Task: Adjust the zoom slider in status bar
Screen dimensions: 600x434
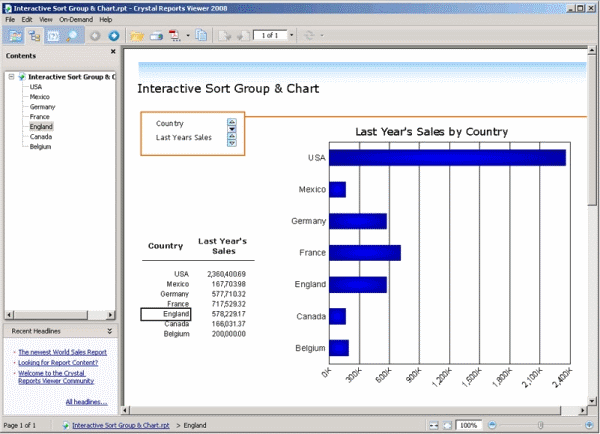Action: coord(541,425)
